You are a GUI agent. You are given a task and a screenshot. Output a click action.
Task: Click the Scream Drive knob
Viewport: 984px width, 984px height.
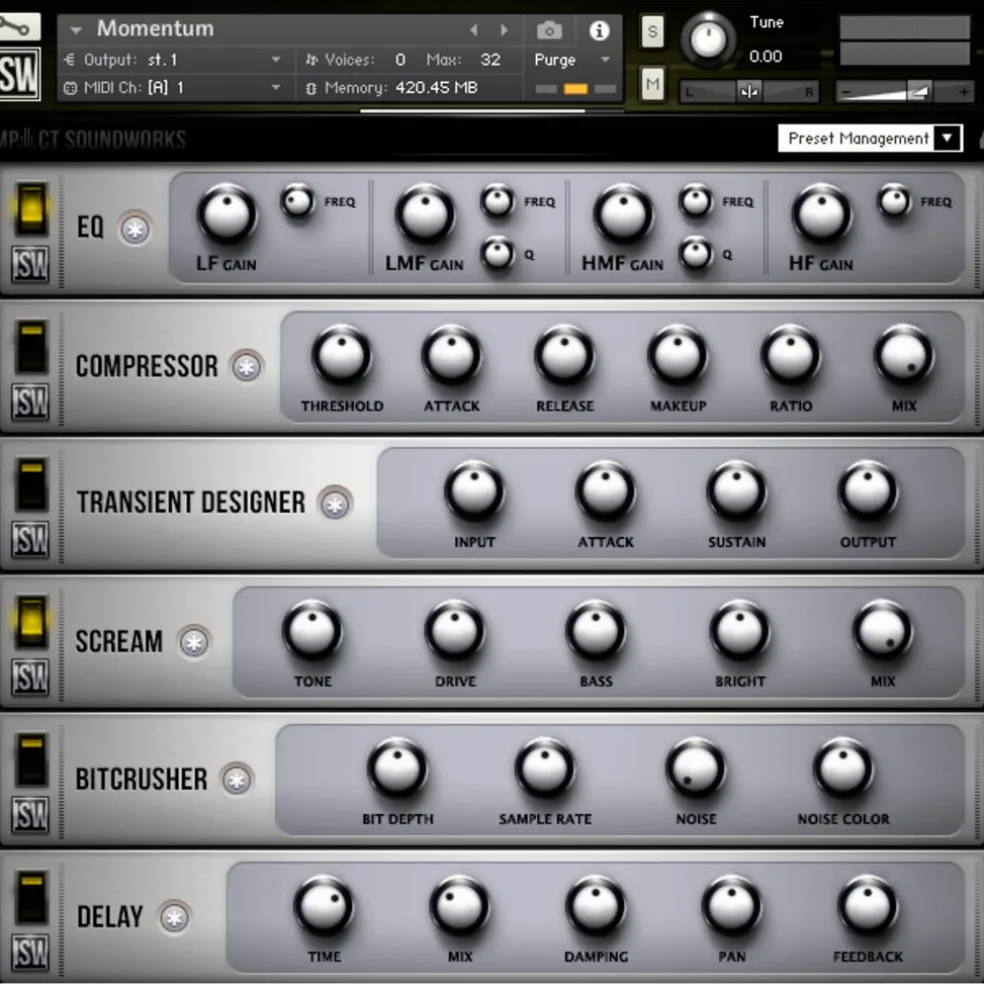point(455,631)
